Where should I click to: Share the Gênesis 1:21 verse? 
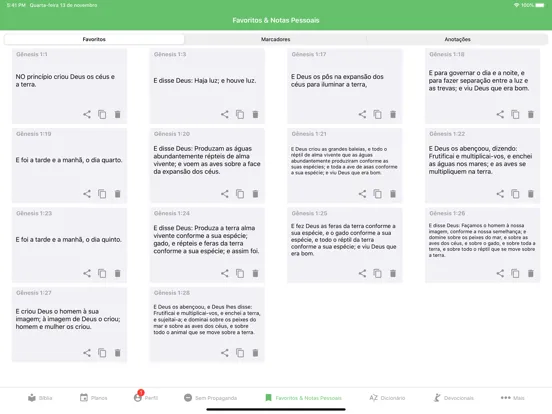(362, 194)
